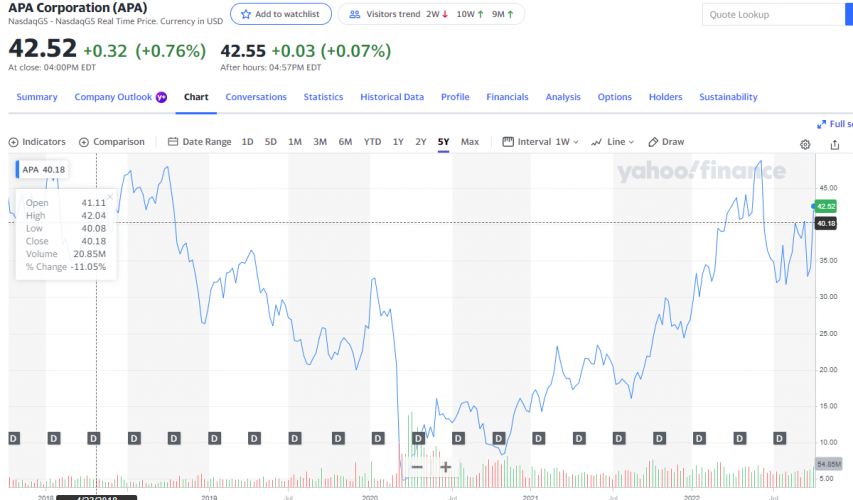853x500 pixels.
Task: Open the Financials tab
Action: pos(507,97)
